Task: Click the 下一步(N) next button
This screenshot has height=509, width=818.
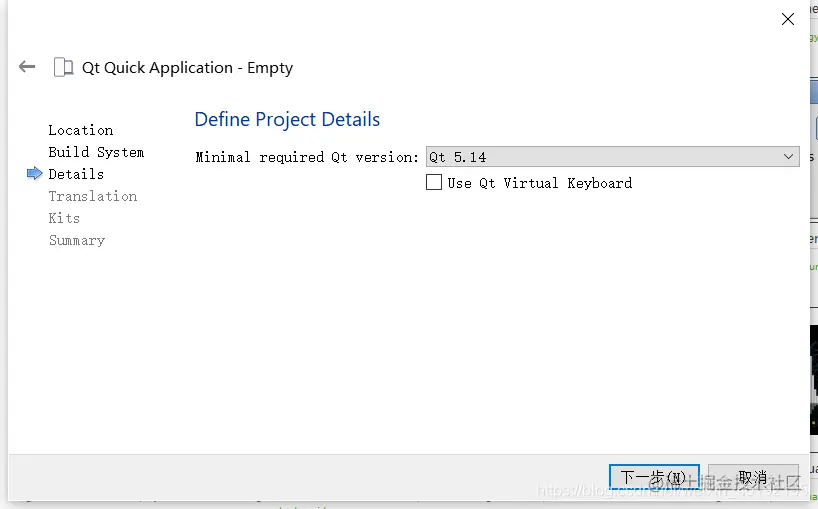Action: (x=654, y=477)
